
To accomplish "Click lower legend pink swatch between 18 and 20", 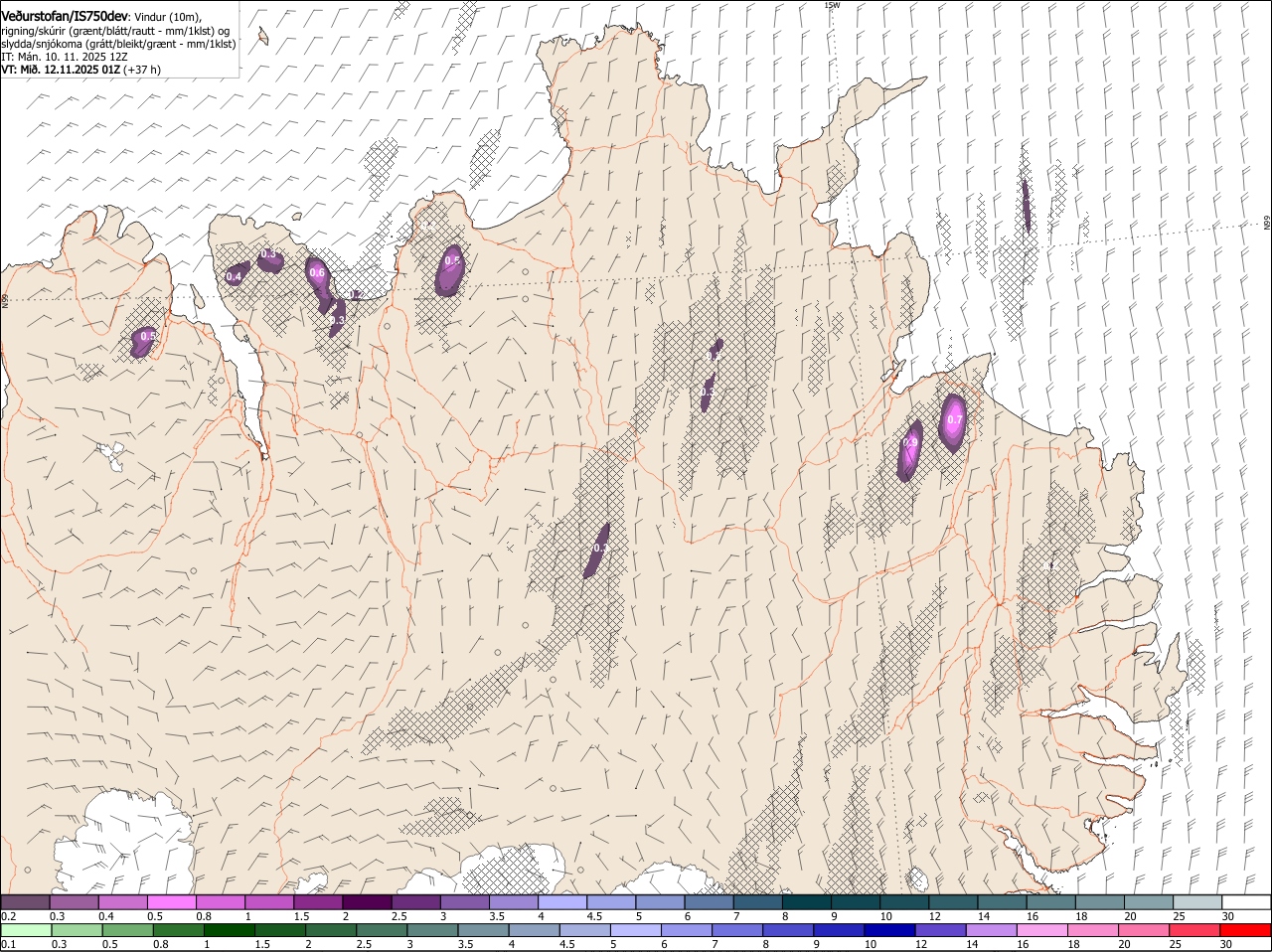I will 1093,930.
